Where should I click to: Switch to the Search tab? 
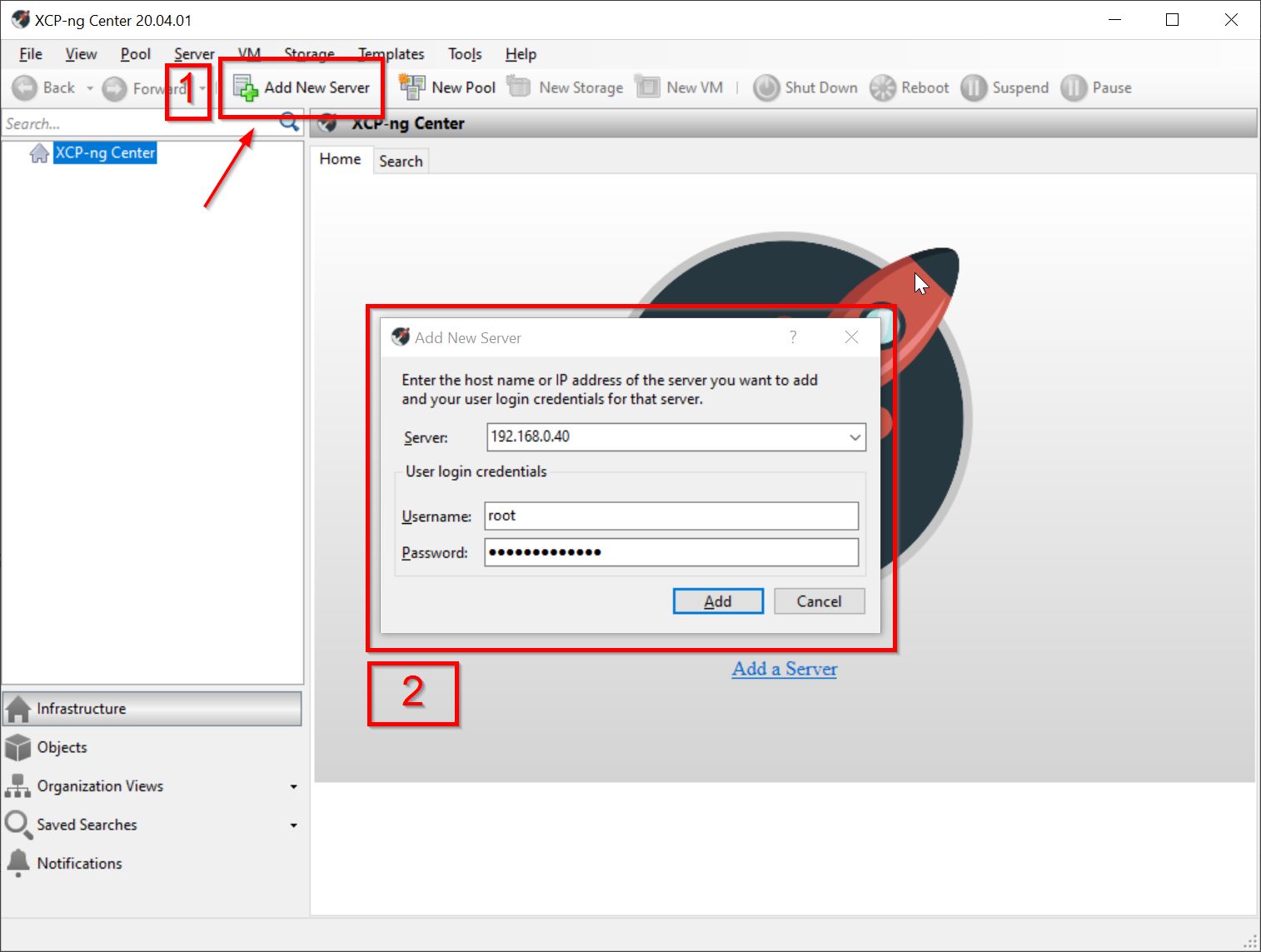[401, 161]
